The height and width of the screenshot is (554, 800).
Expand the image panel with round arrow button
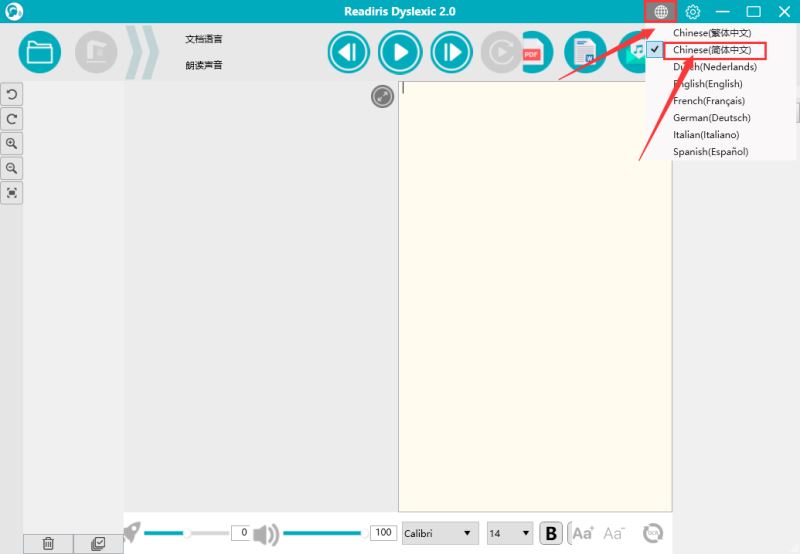382,96
